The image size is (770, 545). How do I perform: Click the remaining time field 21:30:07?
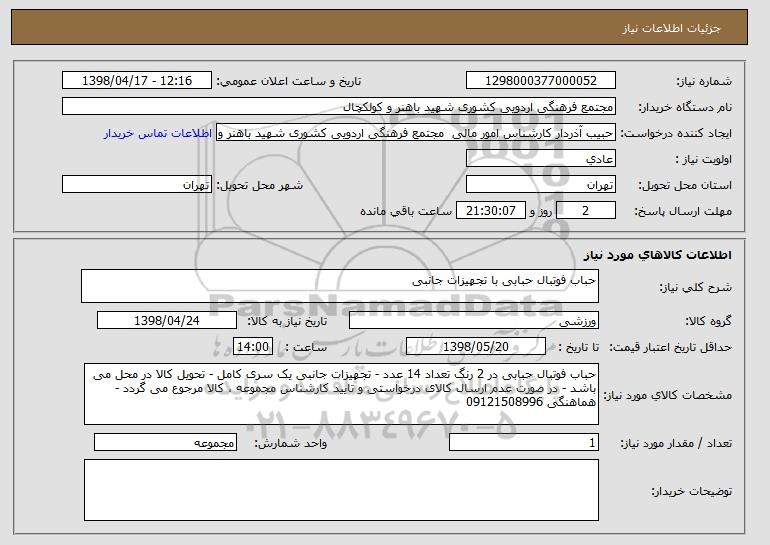click(491, 211)
